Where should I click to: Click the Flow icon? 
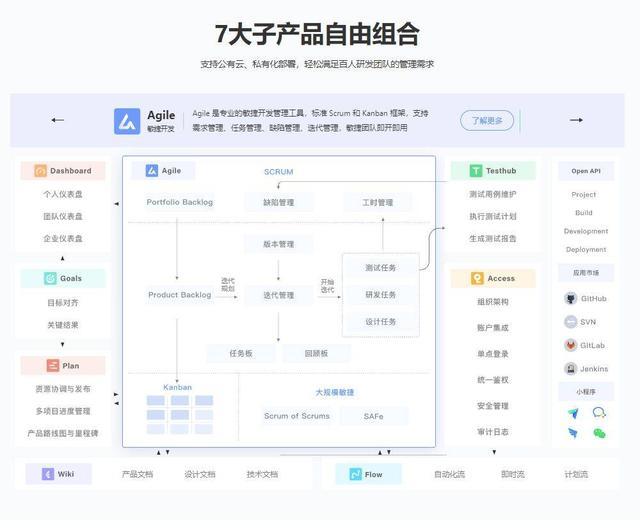click(356, 474)
